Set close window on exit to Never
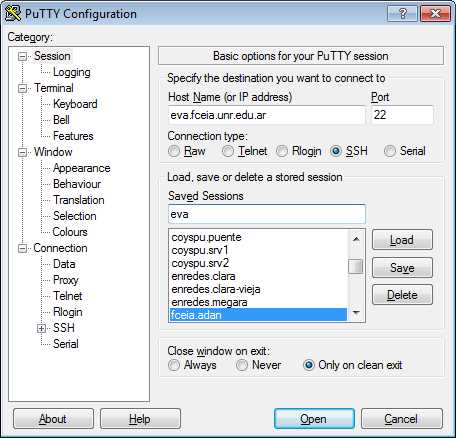This screenshot has width=456, height=438. (x=242, y=365)
